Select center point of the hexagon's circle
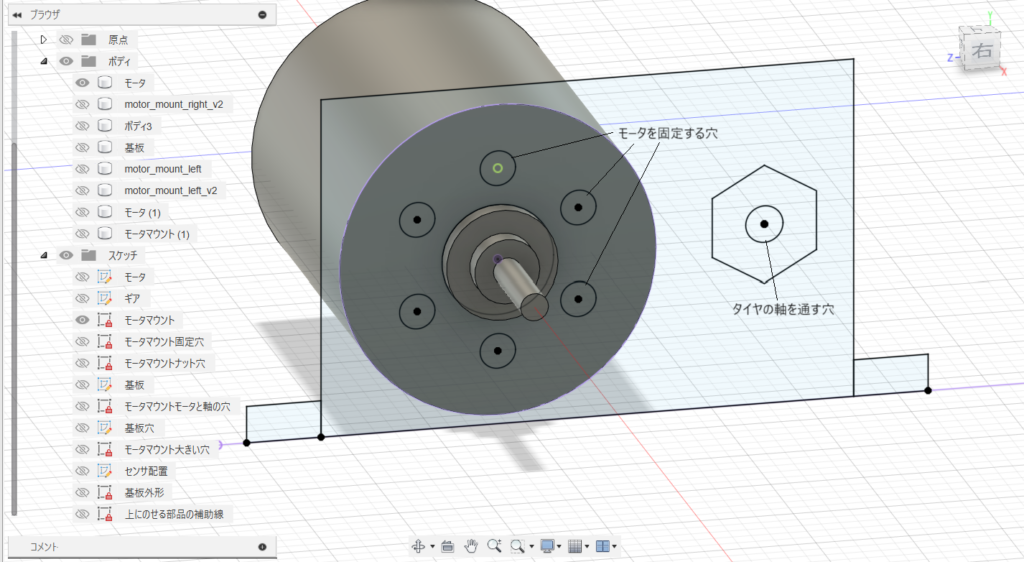1024x562 pixels. coord(764,224)
